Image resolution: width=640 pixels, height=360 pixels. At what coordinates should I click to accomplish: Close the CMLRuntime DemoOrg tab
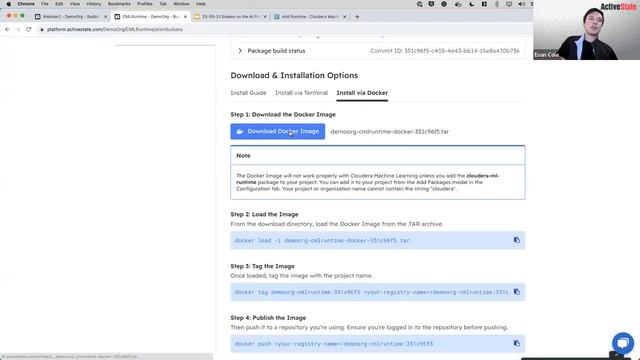click(x=185, y=17)
